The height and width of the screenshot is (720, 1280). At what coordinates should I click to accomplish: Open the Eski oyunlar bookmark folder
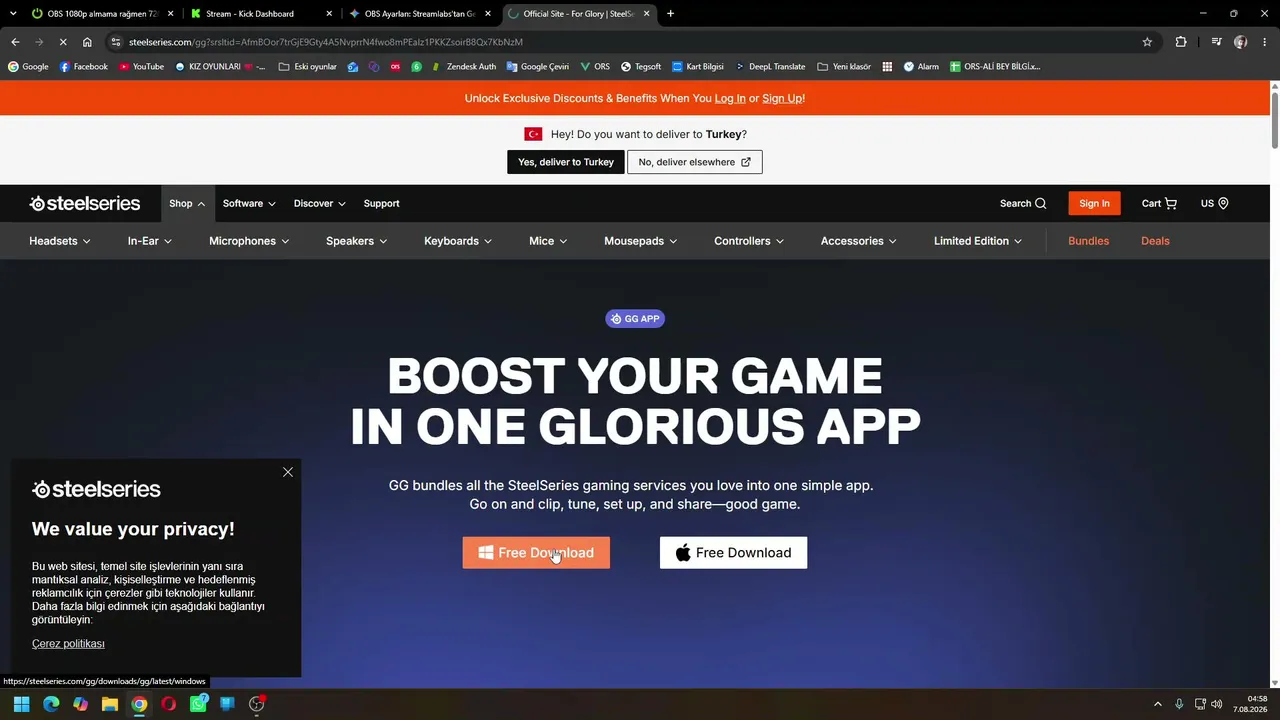point(308,67)
